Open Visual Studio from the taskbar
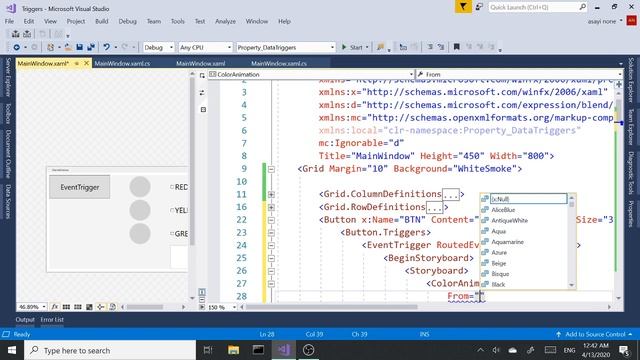640x360 pixels. [284, 350]
